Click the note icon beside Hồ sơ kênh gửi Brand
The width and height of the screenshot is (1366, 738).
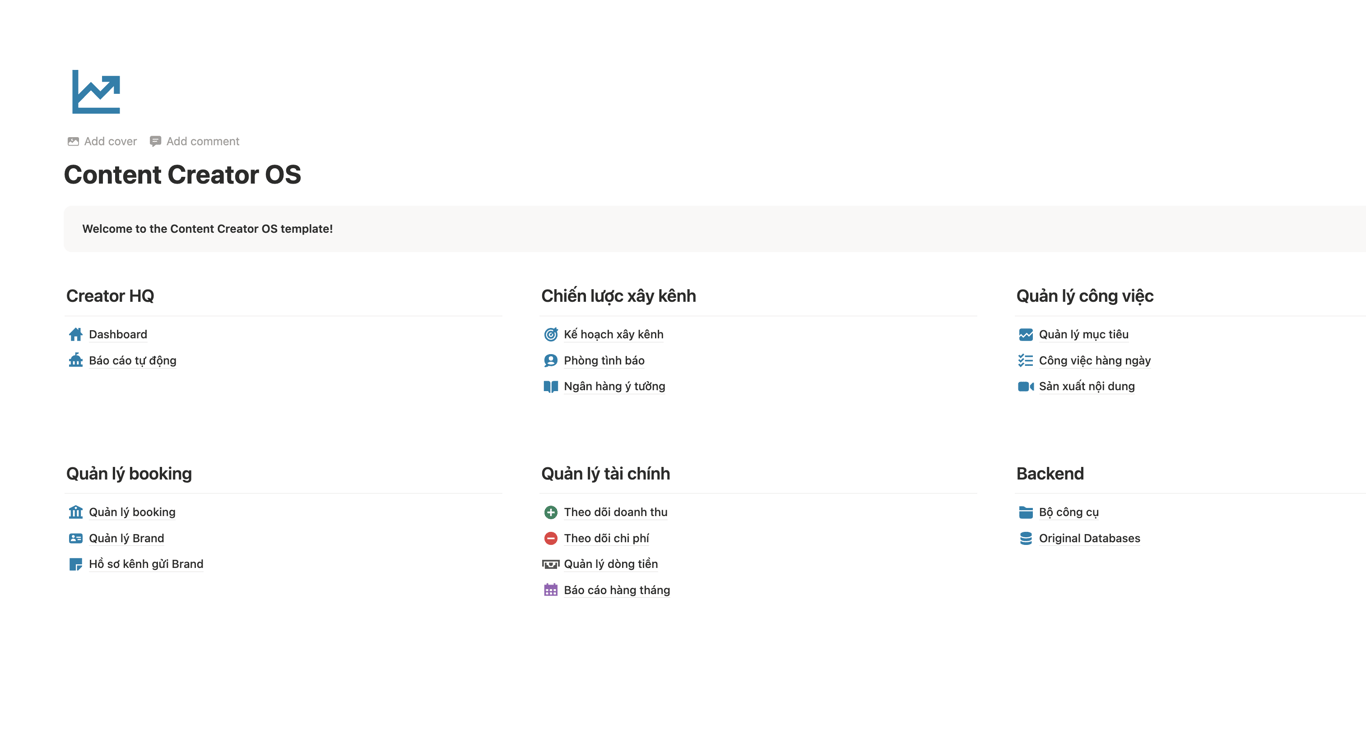[x=76, y=564]
